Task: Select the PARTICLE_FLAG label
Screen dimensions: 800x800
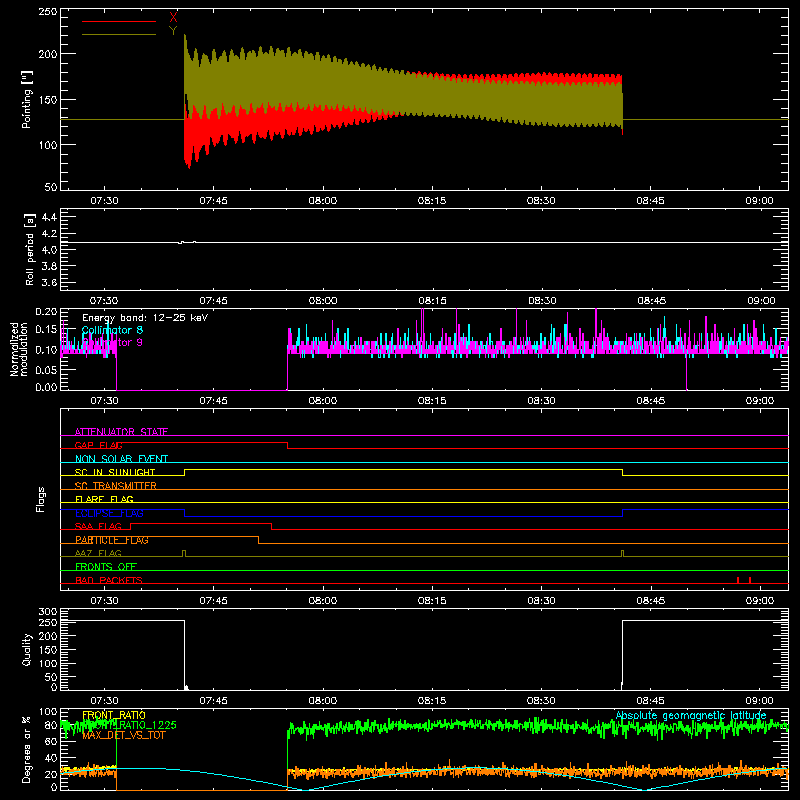Action: point(112,540)
